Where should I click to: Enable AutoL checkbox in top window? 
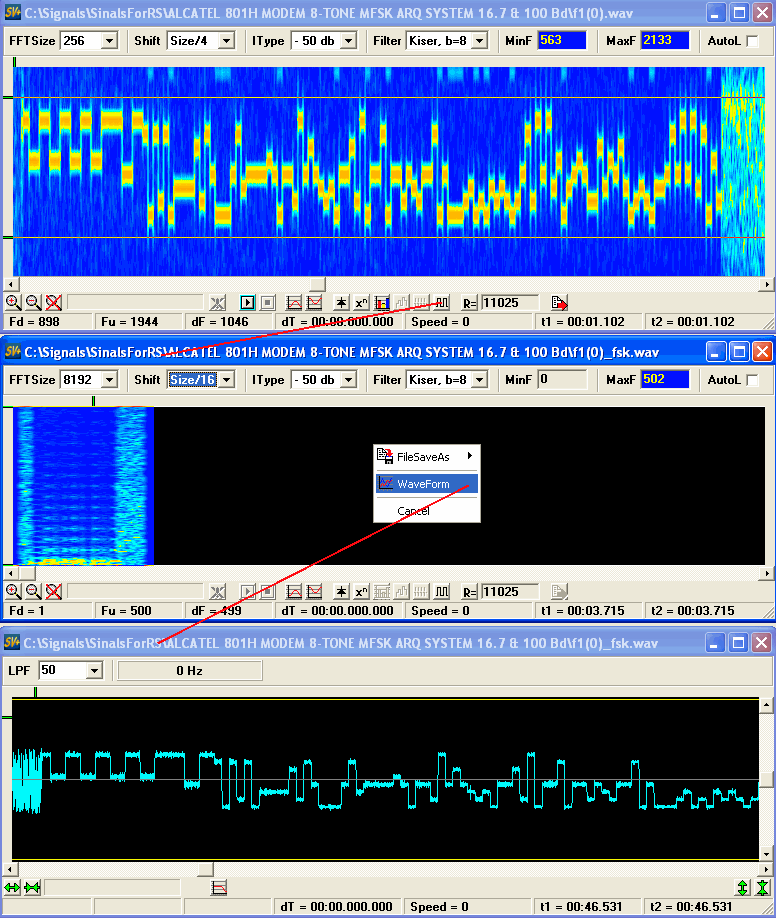[x=752, y=41]
